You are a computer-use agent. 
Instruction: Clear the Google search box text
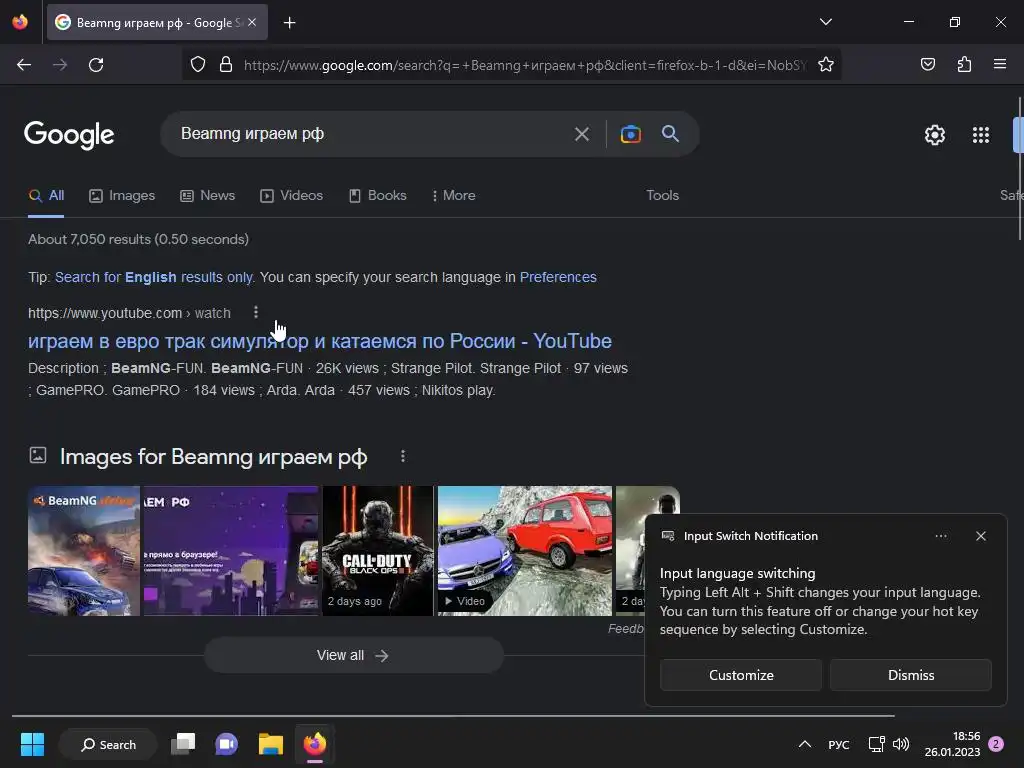(x=581, y=134)
